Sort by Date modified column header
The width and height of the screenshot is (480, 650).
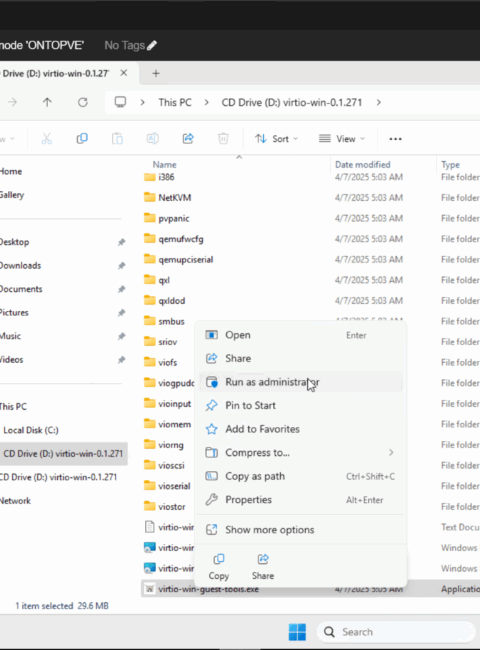pos(363,165)
